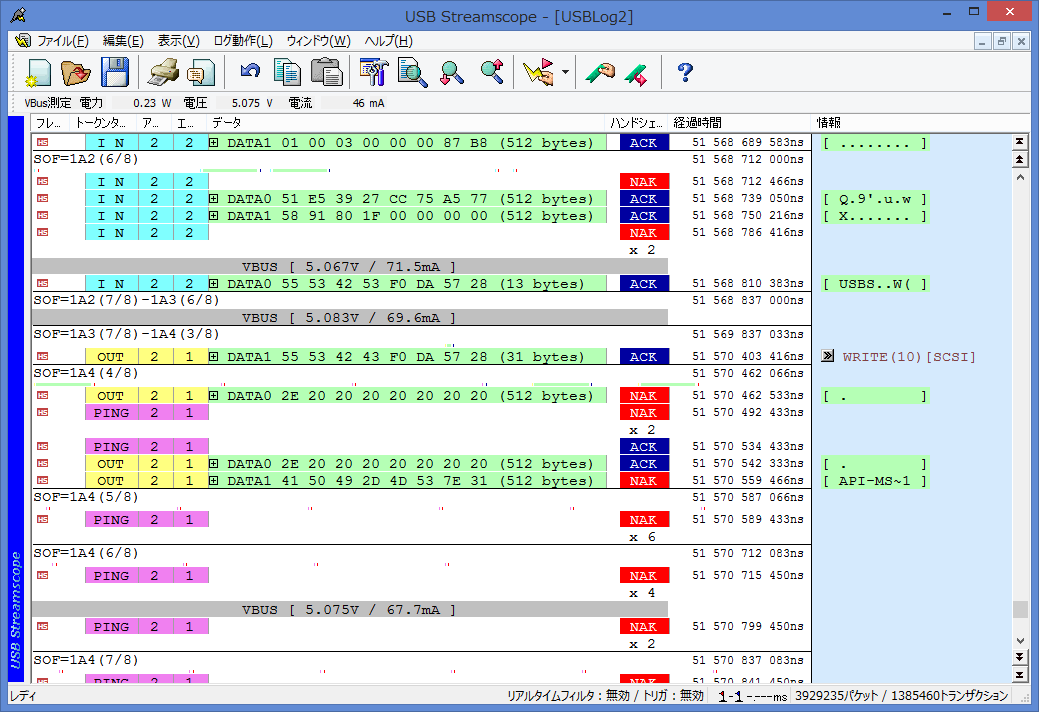Set a bookmark with the green ribbon hand icon

600,72
